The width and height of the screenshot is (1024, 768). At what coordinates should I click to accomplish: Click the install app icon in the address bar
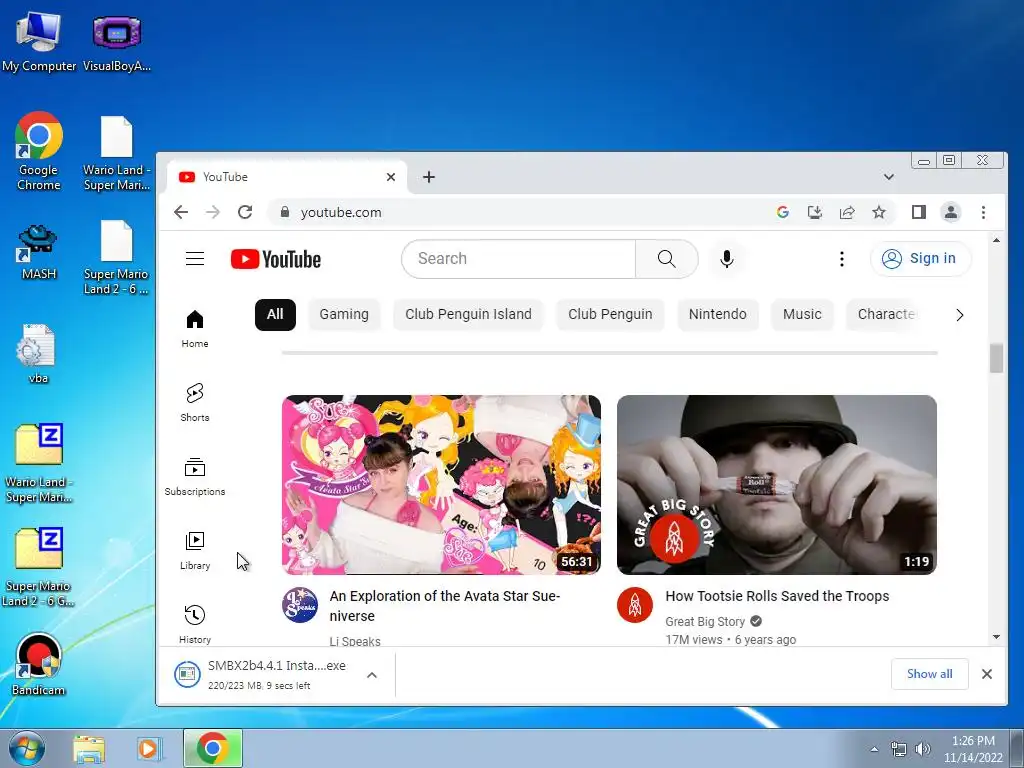pyautogui.click(x=814, y=212)
